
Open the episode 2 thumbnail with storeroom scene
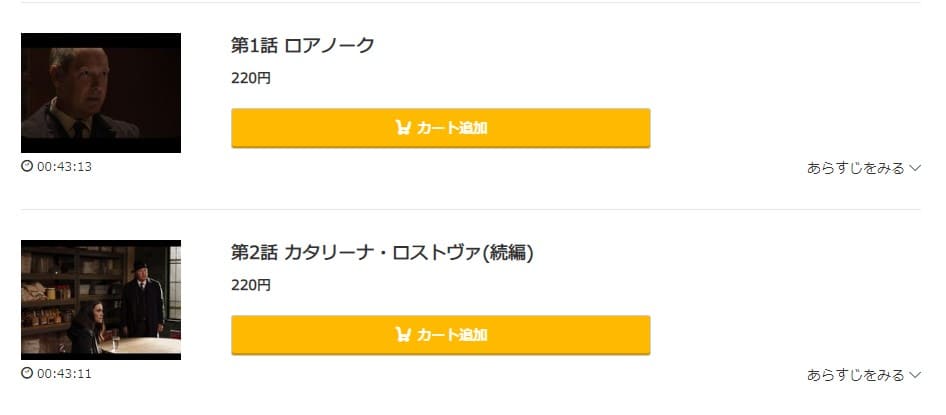pyautogui.click(x=101, y=300)
